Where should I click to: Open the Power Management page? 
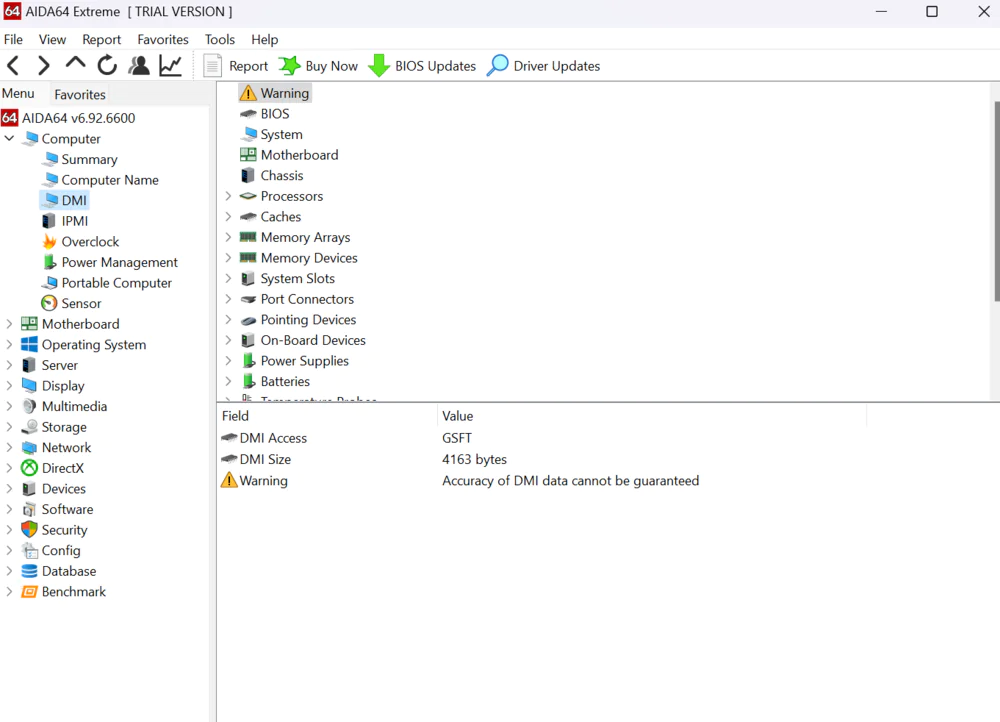(119, 262)
